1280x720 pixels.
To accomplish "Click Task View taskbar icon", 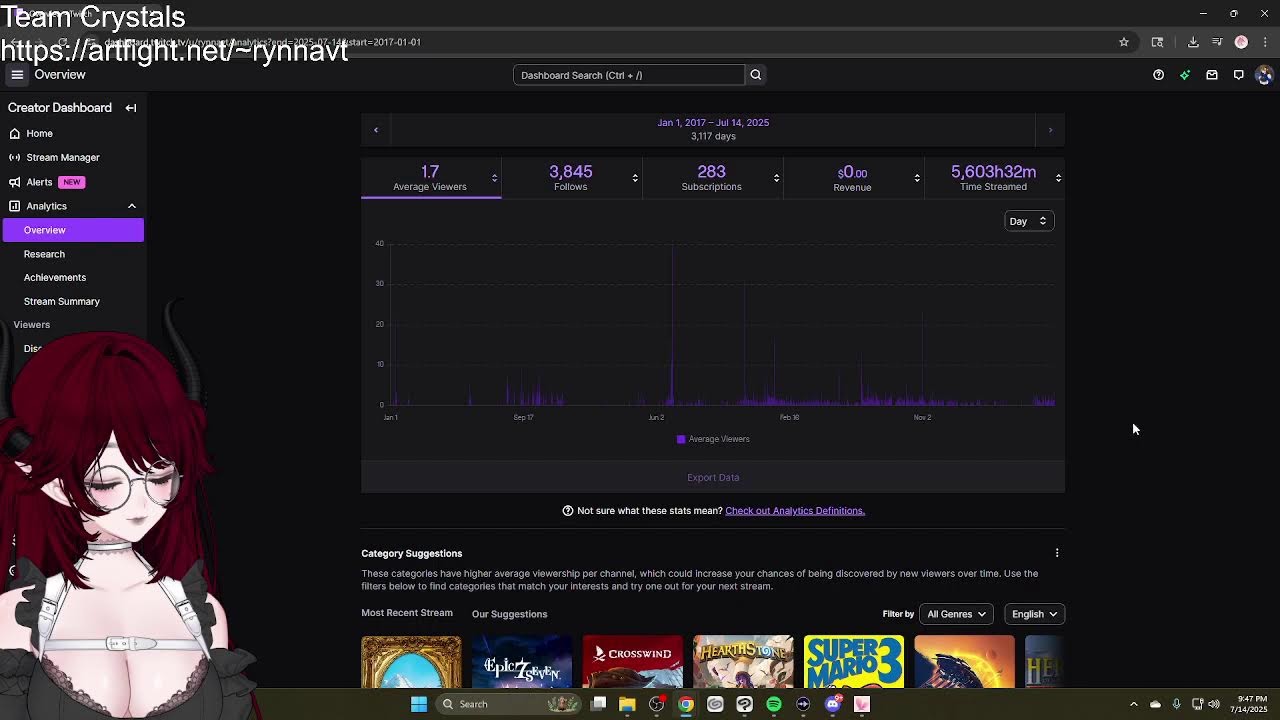I will click(598, 704).
